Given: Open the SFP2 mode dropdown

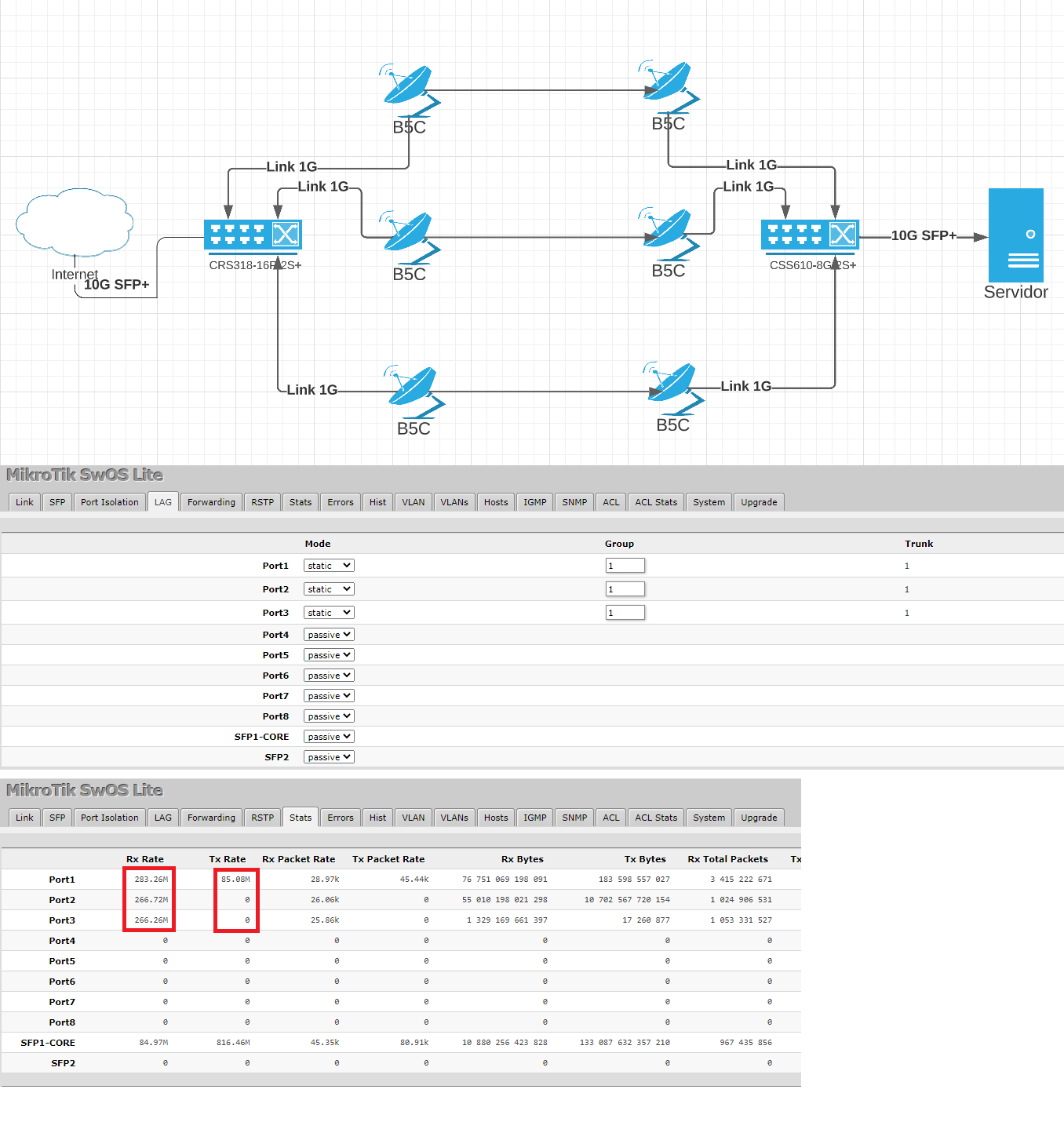Looking at the screenshot, I should coord(329,757).
